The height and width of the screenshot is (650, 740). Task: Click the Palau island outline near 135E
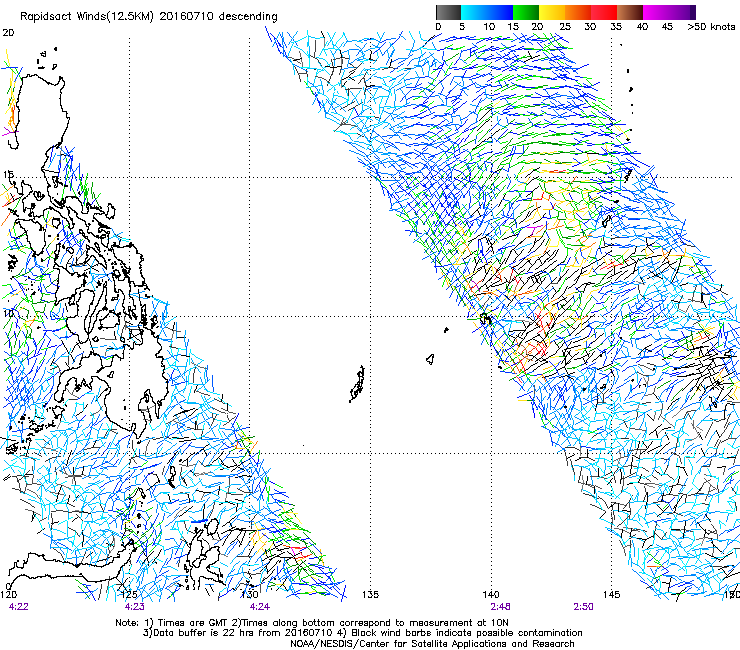click(x=357, y=384)
